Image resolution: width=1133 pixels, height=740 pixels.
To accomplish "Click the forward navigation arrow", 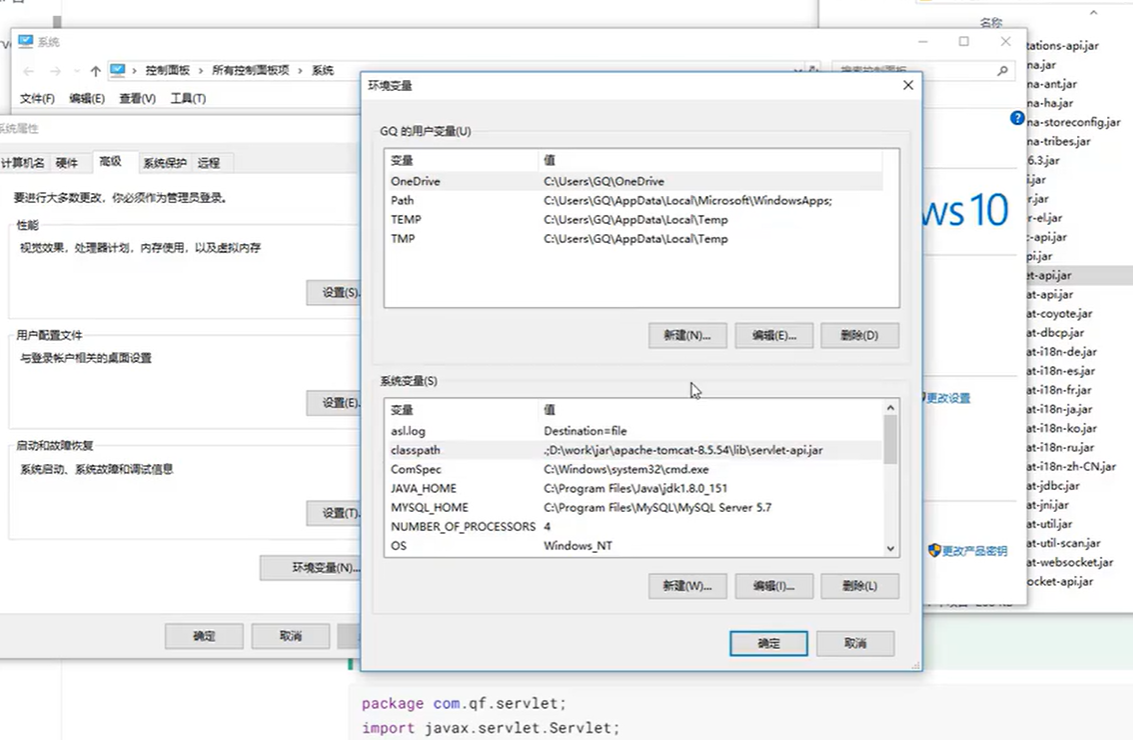I will click(x=57, y=71).
